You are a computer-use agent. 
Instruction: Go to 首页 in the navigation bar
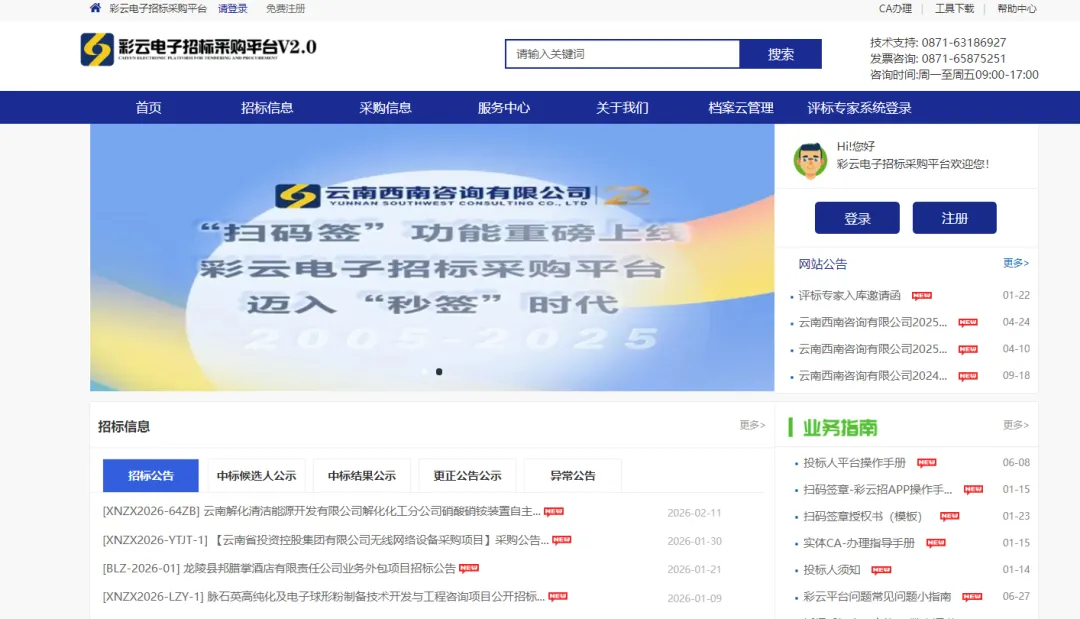point(148,108)
